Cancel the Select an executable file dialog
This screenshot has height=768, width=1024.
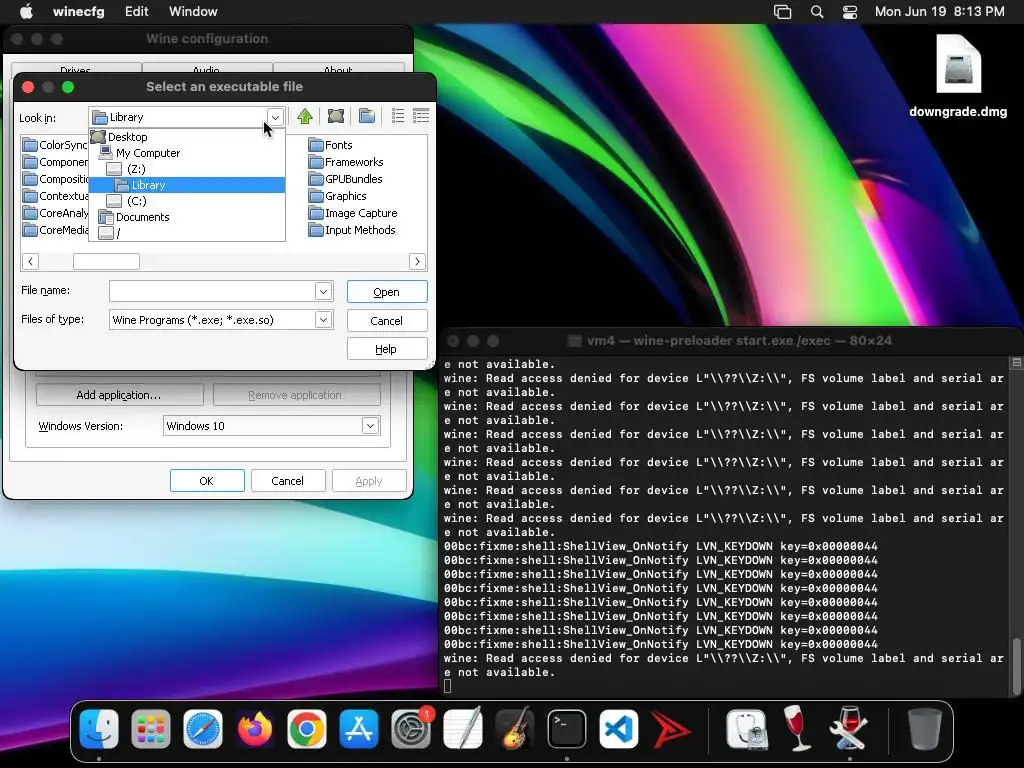pyautogui.click(x=387, y=321)
